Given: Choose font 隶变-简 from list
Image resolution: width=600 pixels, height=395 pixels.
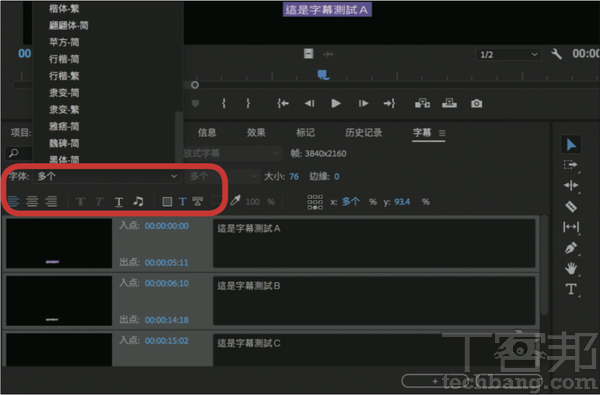Looking at the screenshot, I should coord(64,93).
